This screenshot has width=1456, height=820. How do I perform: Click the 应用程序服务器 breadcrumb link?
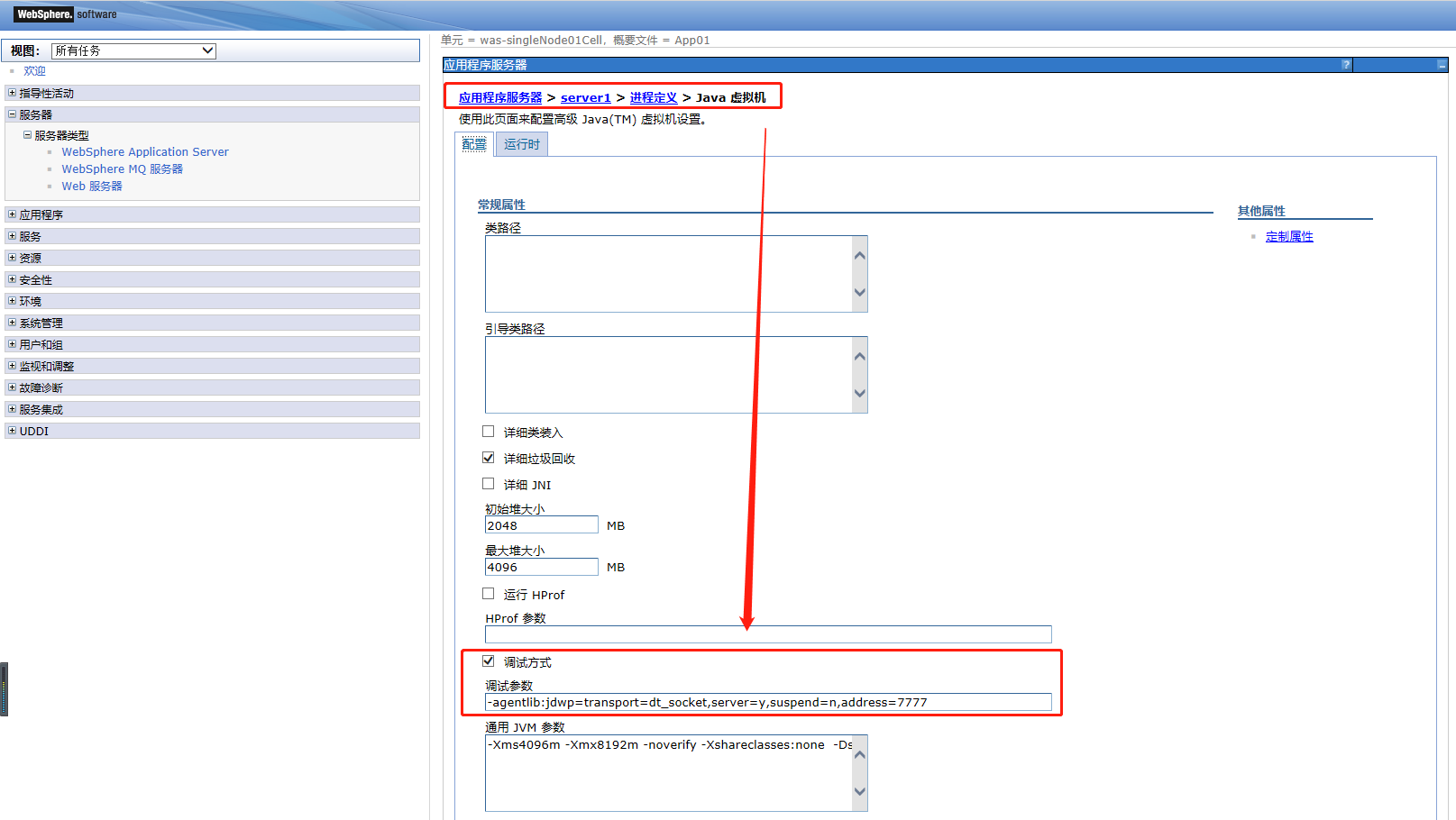coord(500,97)
